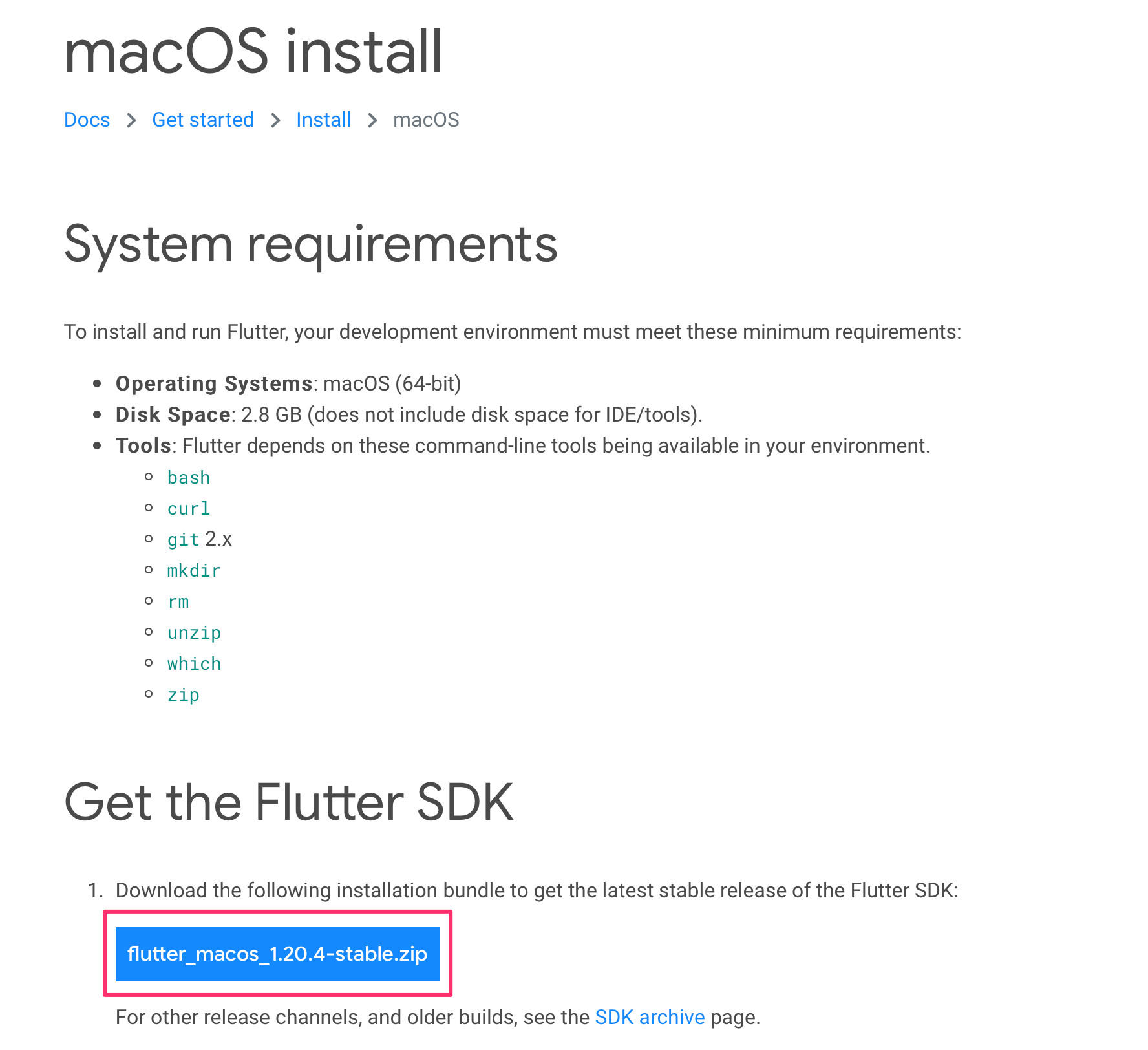1148x1050 pixels.
Task: Click the bash tool name
Action: click(x=189, y=477)
